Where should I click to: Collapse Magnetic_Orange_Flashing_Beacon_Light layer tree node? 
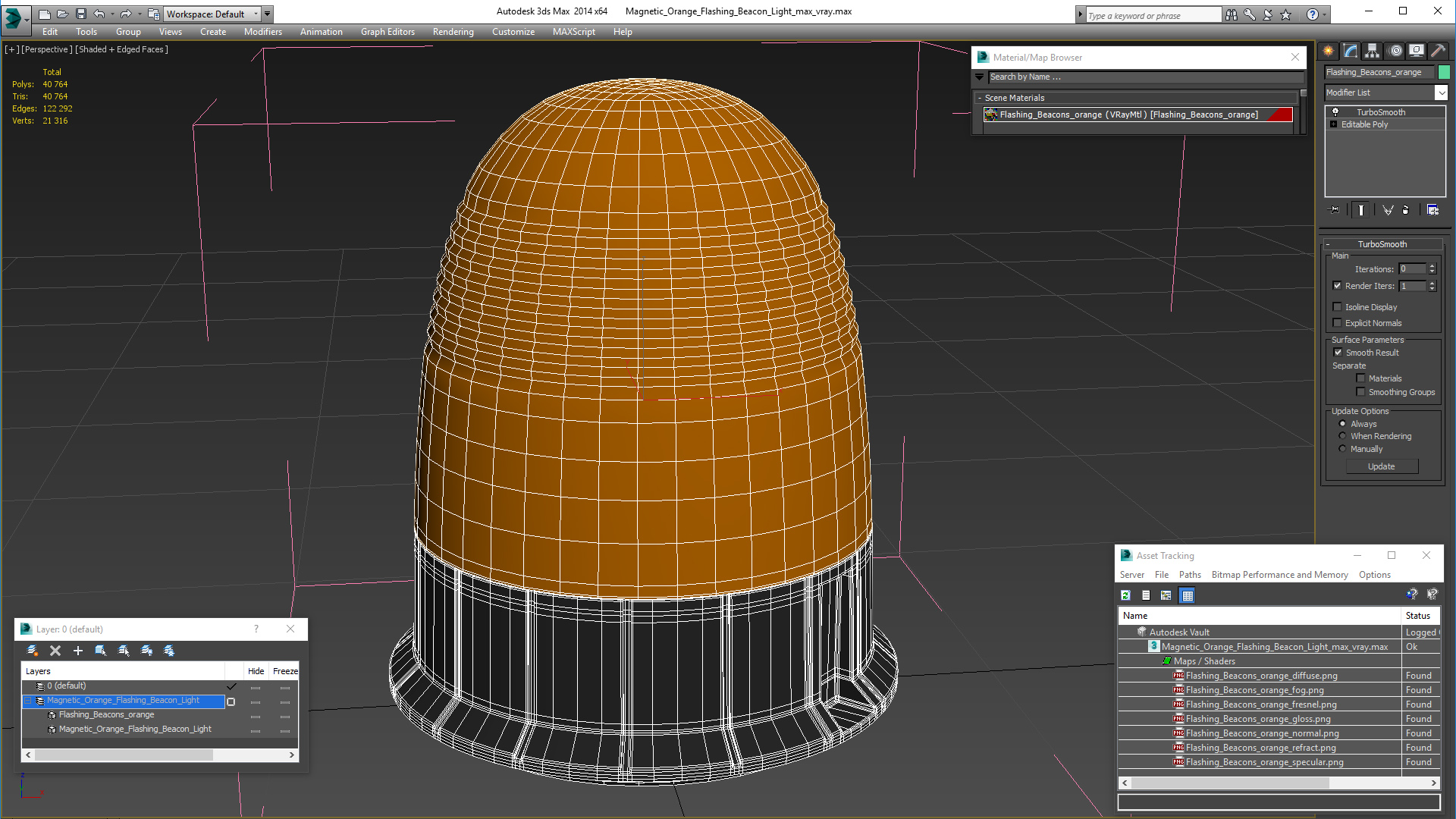coord(28,701)
